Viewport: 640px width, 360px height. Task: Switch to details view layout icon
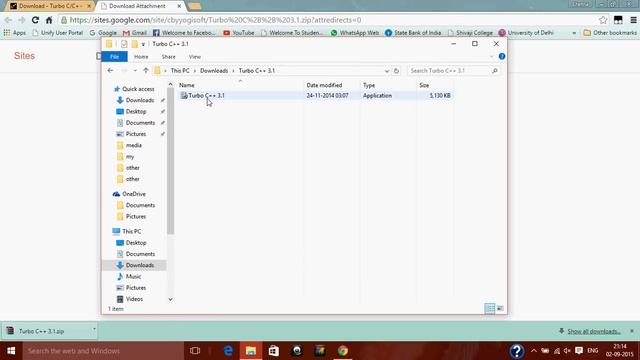pos(489,308)
